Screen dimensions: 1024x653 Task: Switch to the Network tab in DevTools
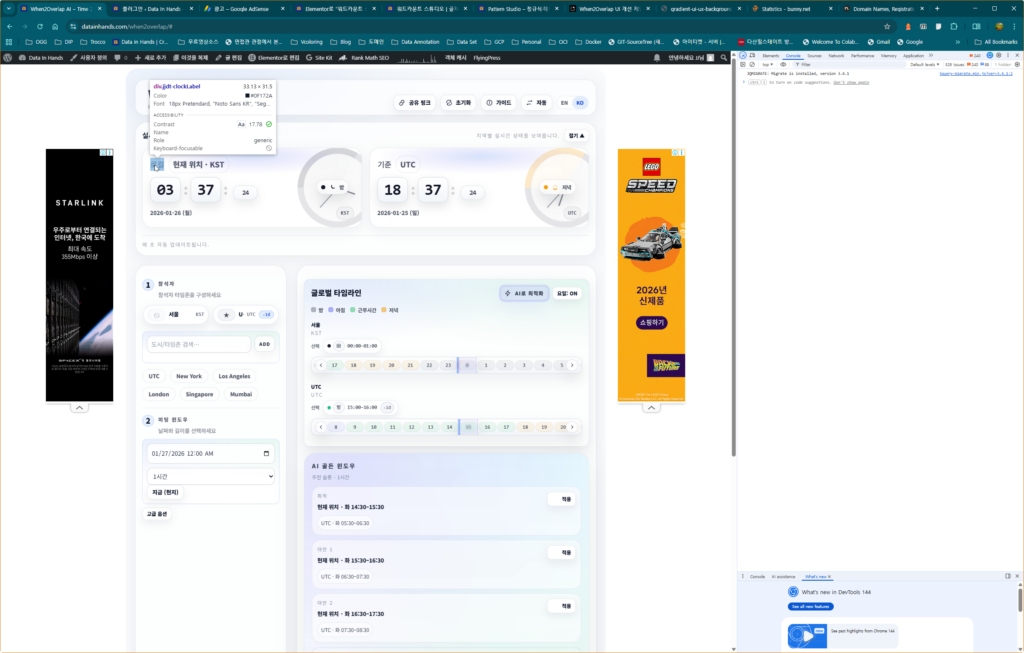point(836,55)
